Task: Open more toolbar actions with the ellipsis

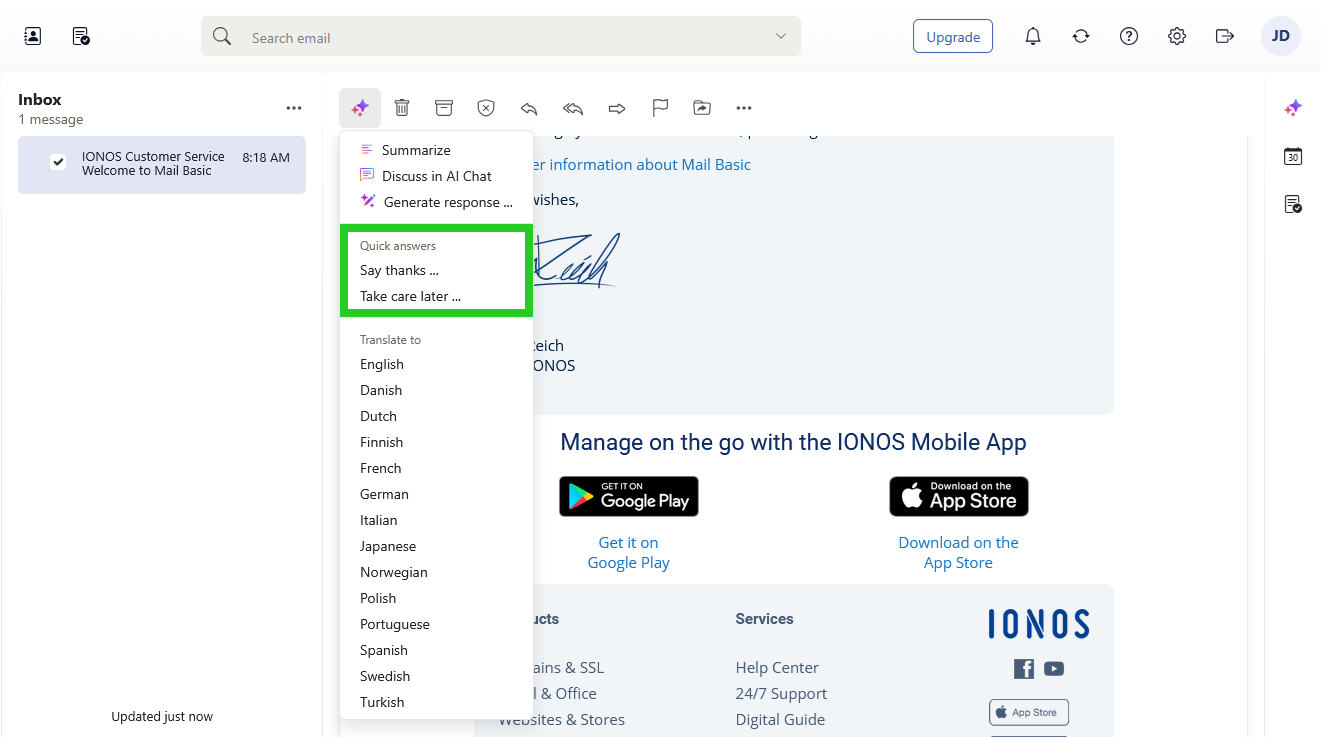Action: coord(744,107)
